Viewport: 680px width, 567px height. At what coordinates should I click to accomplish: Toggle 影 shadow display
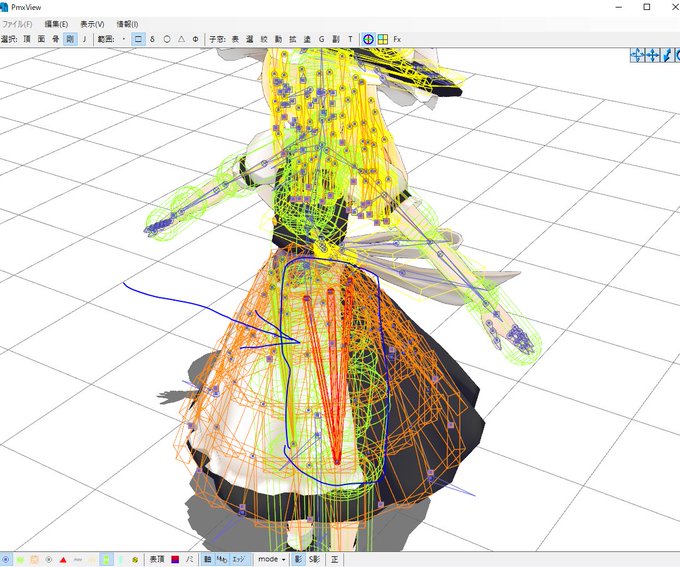point(298,560)
